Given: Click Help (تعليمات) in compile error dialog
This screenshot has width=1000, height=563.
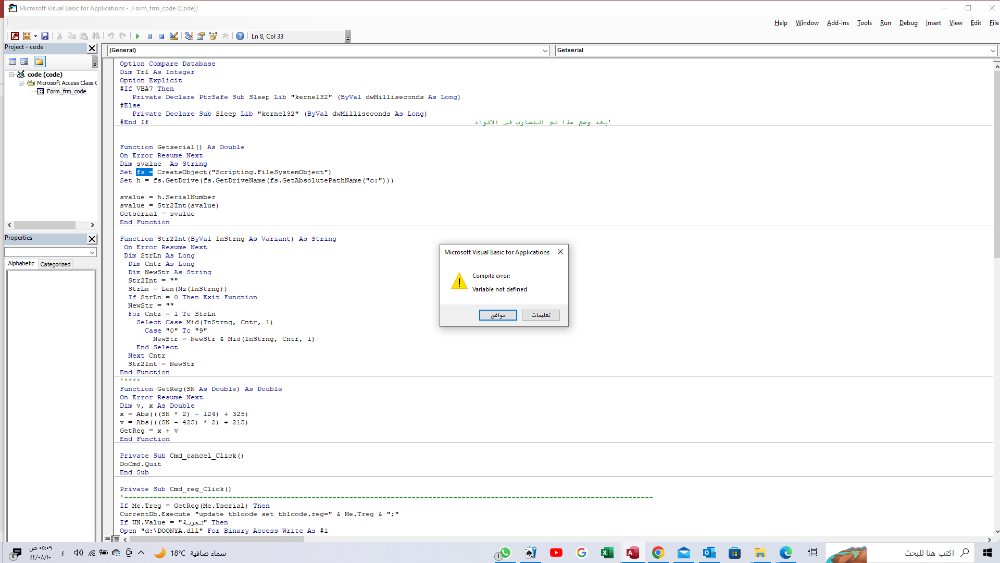Looking at the screenshot, I should 541,315.
